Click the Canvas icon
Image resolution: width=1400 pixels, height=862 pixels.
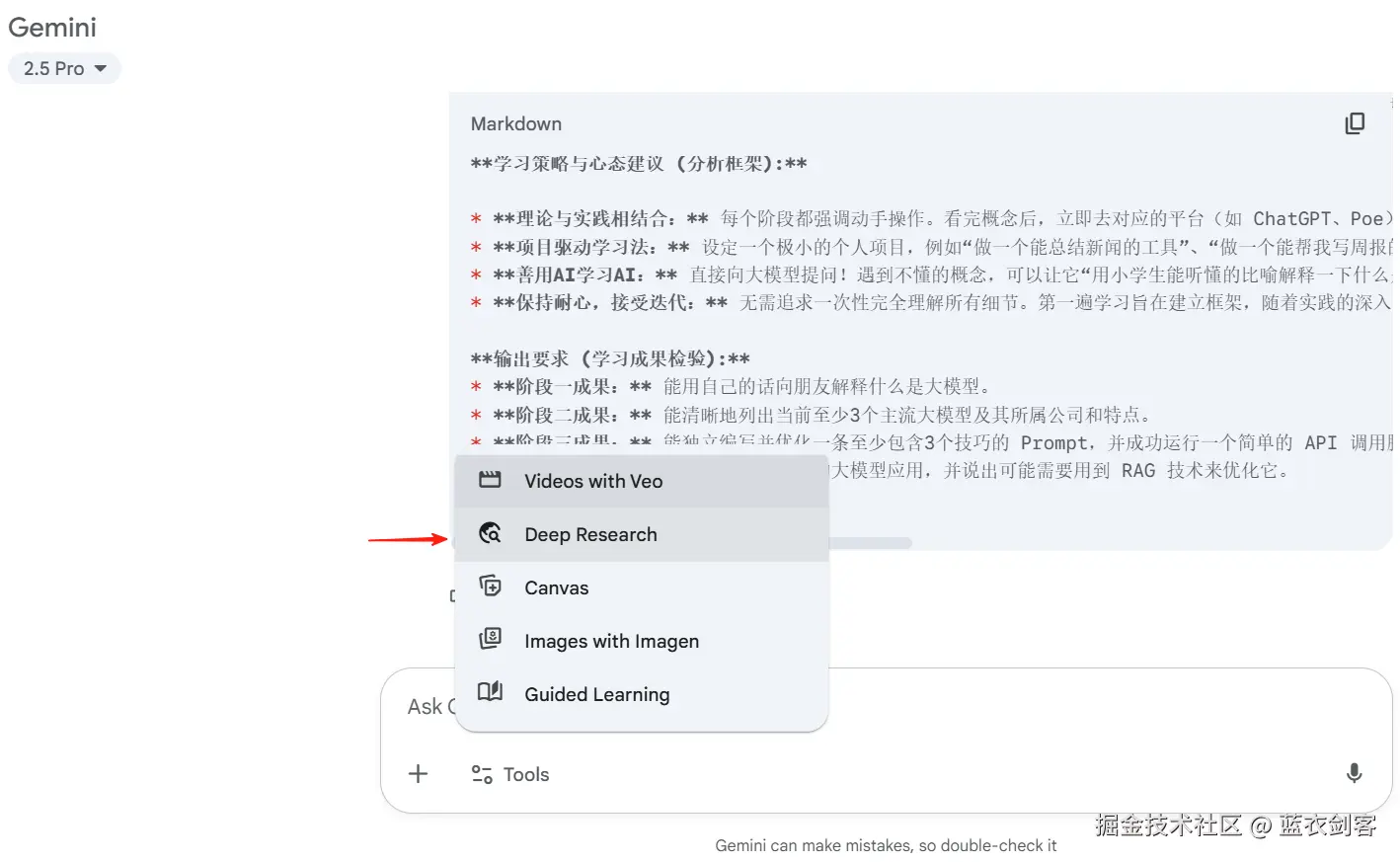(x=490, y=587)
